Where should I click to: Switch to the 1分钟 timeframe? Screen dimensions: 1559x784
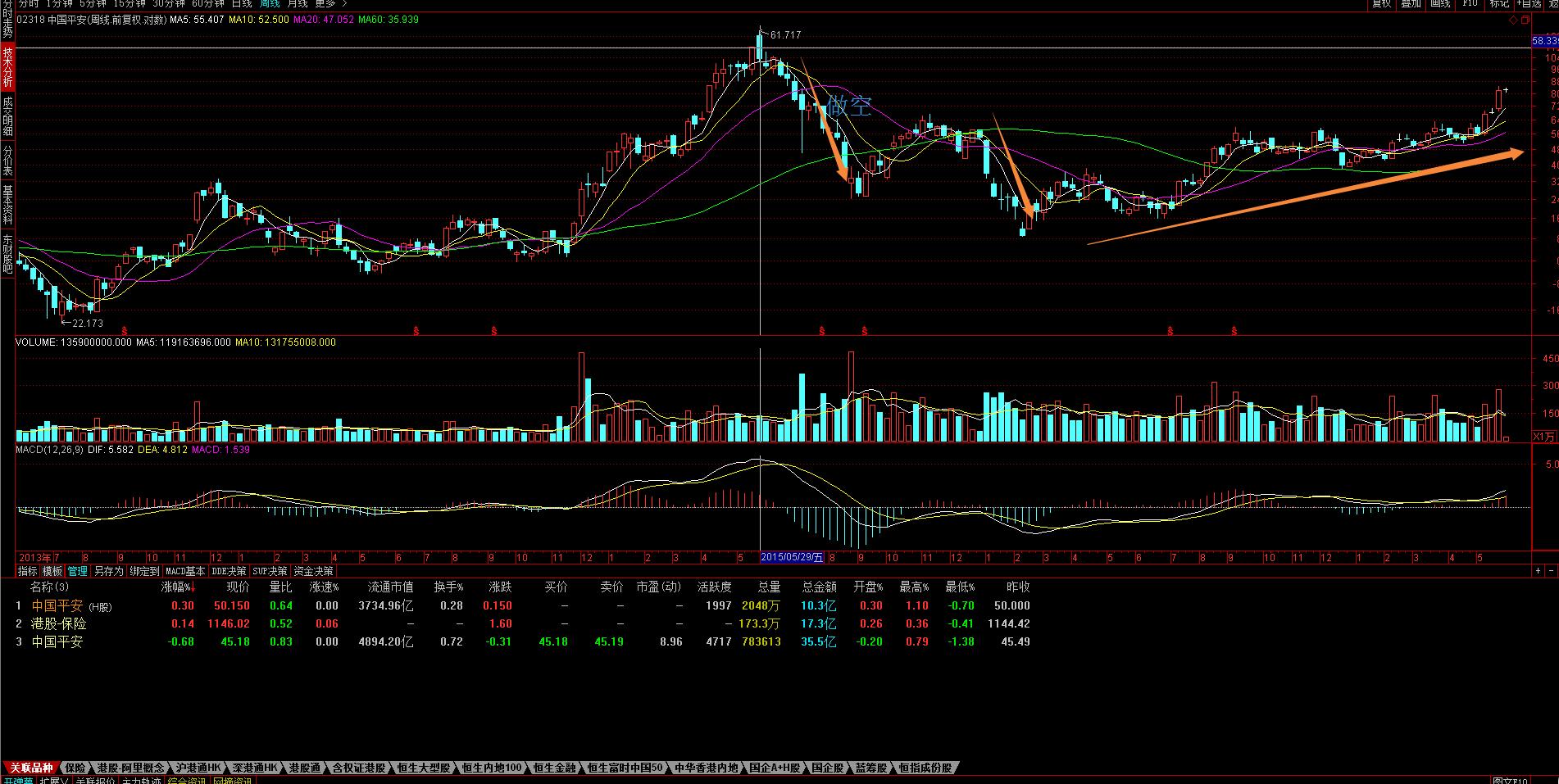click(60, 4)
